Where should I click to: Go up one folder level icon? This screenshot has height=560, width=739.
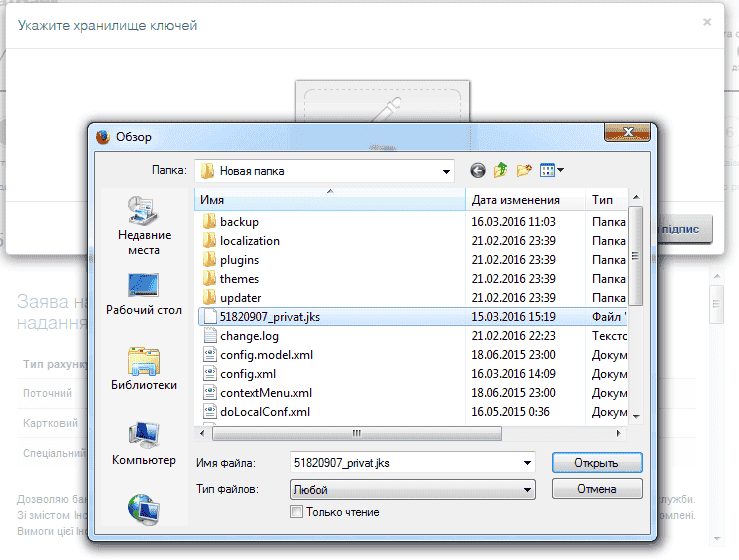click(500, 171)
